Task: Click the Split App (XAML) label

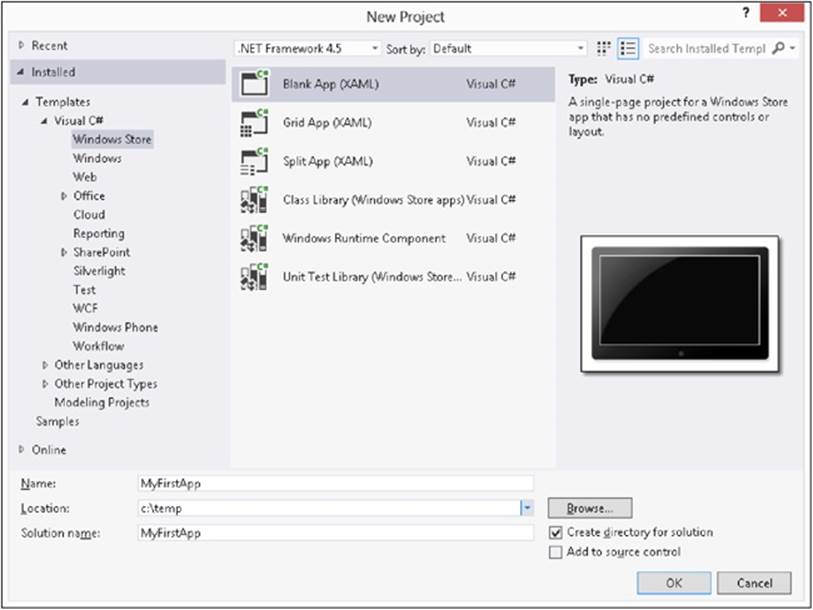Action: tap(328, 161)
